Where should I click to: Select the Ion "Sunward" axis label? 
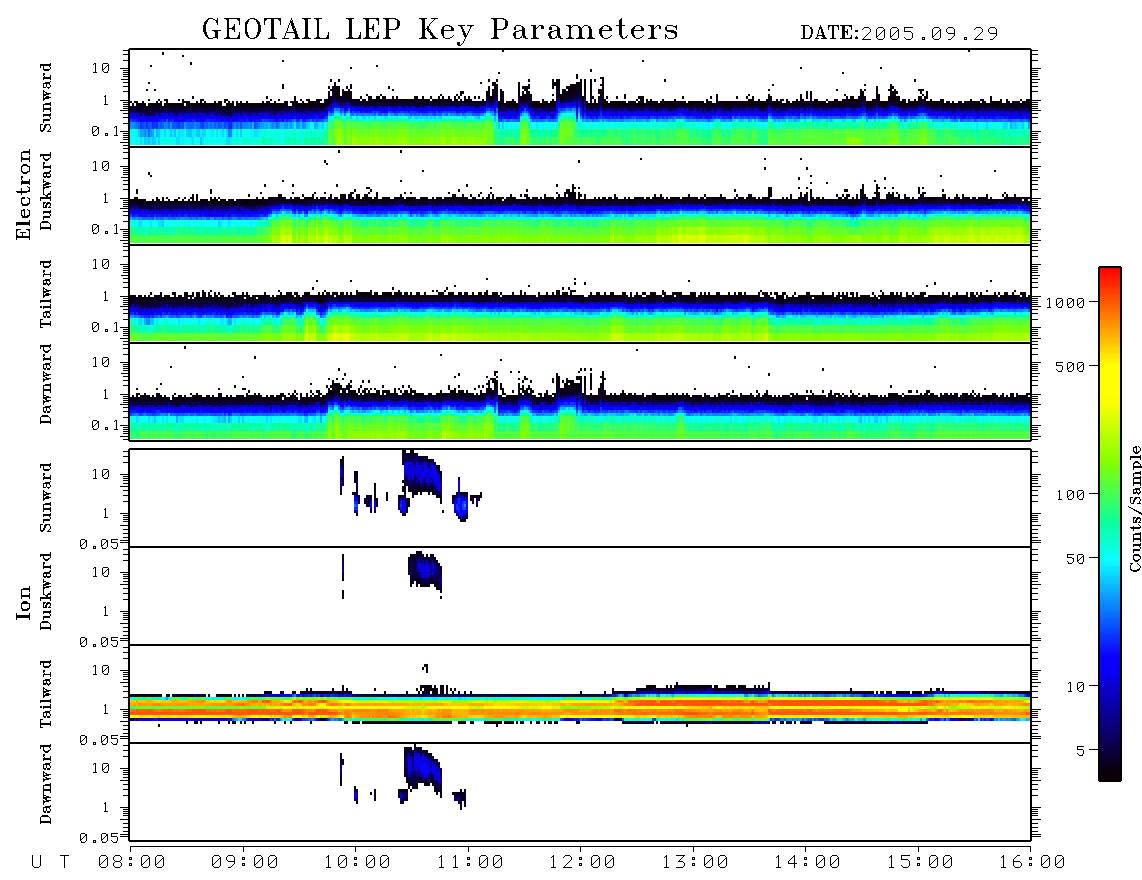46,498
